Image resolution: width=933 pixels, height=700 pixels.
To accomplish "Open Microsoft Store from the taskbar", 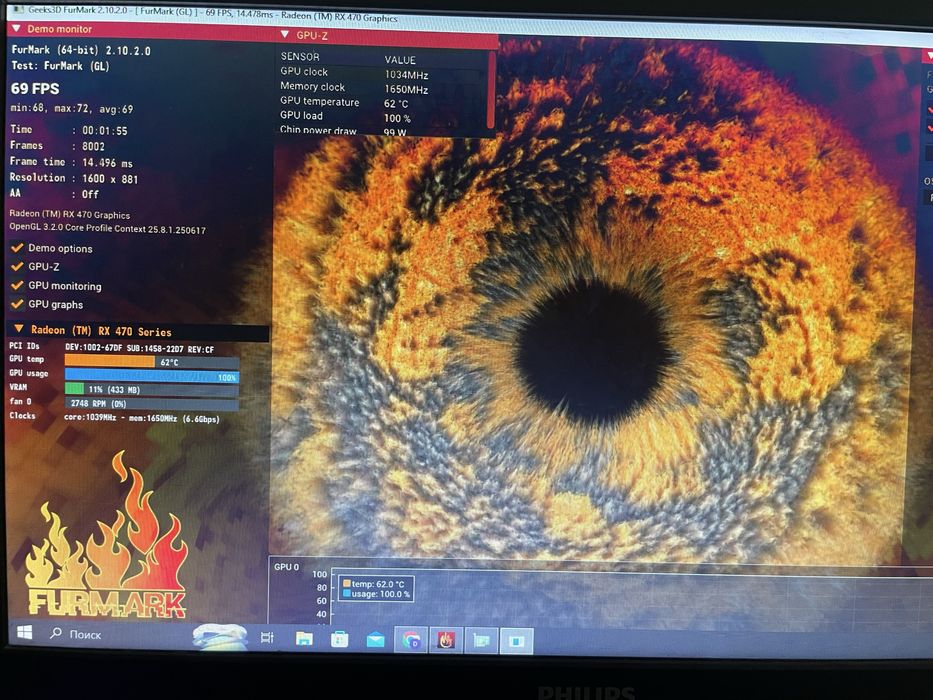I will (x=340, y=640).
